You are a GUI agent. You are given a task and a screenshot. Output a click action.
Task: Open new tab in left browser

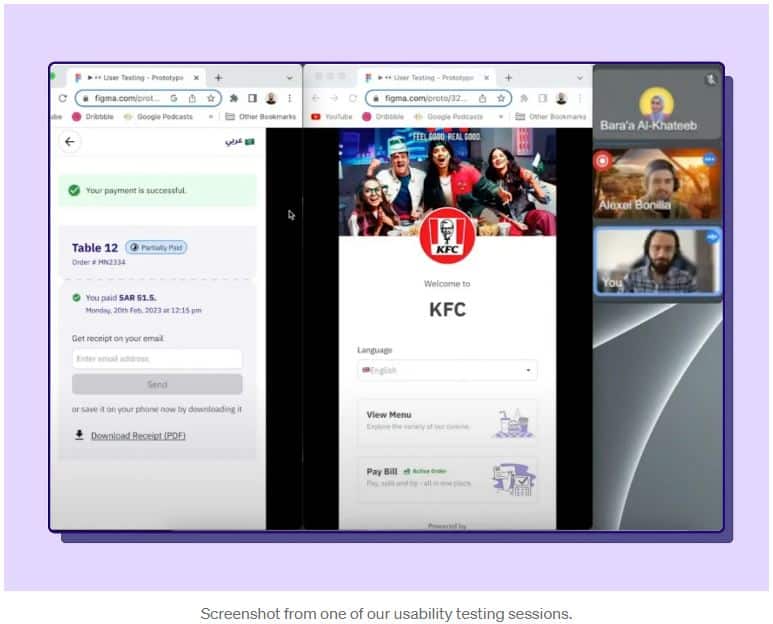click(219, 78)
